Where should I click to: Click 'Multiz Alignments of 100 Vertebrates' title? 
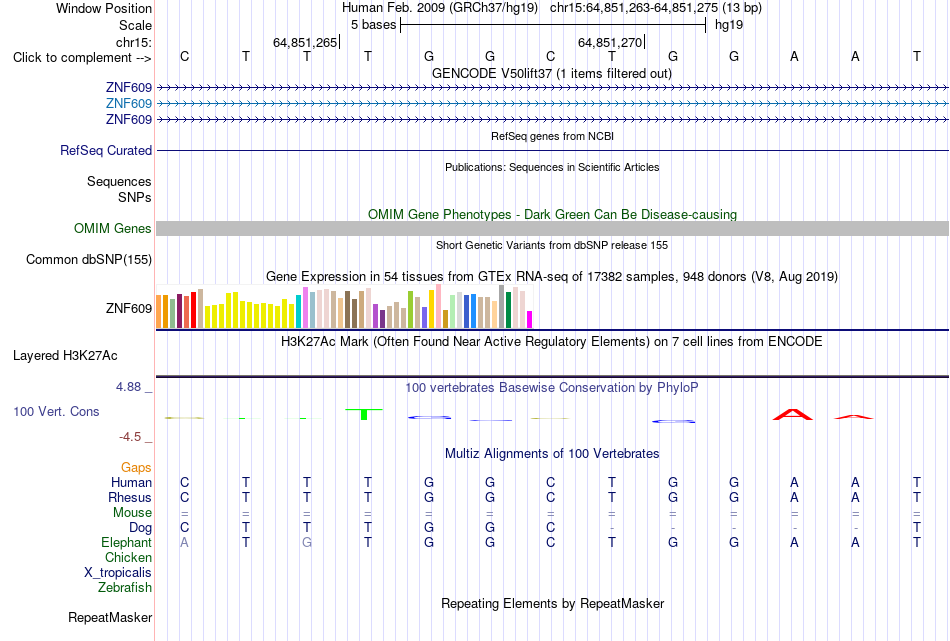(552, 454)
